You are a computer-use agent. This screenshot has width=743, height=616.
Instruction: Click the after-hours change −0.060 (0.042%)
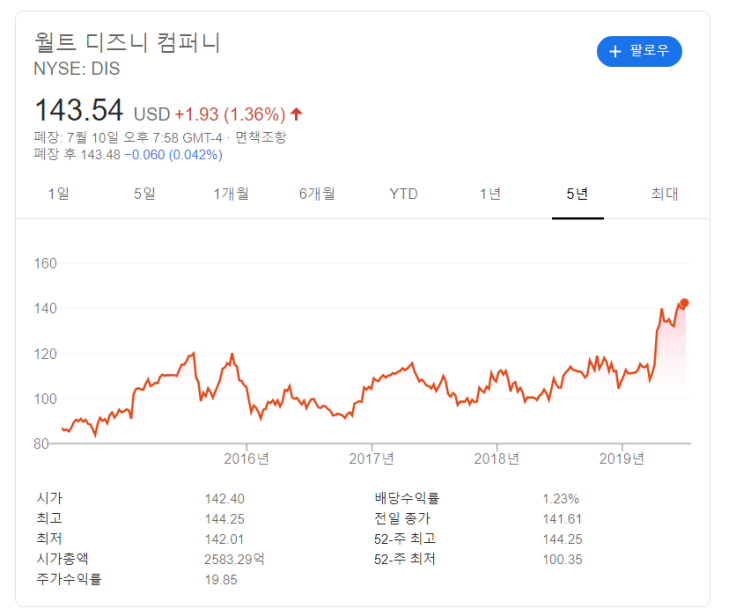[x=173, y=155]
